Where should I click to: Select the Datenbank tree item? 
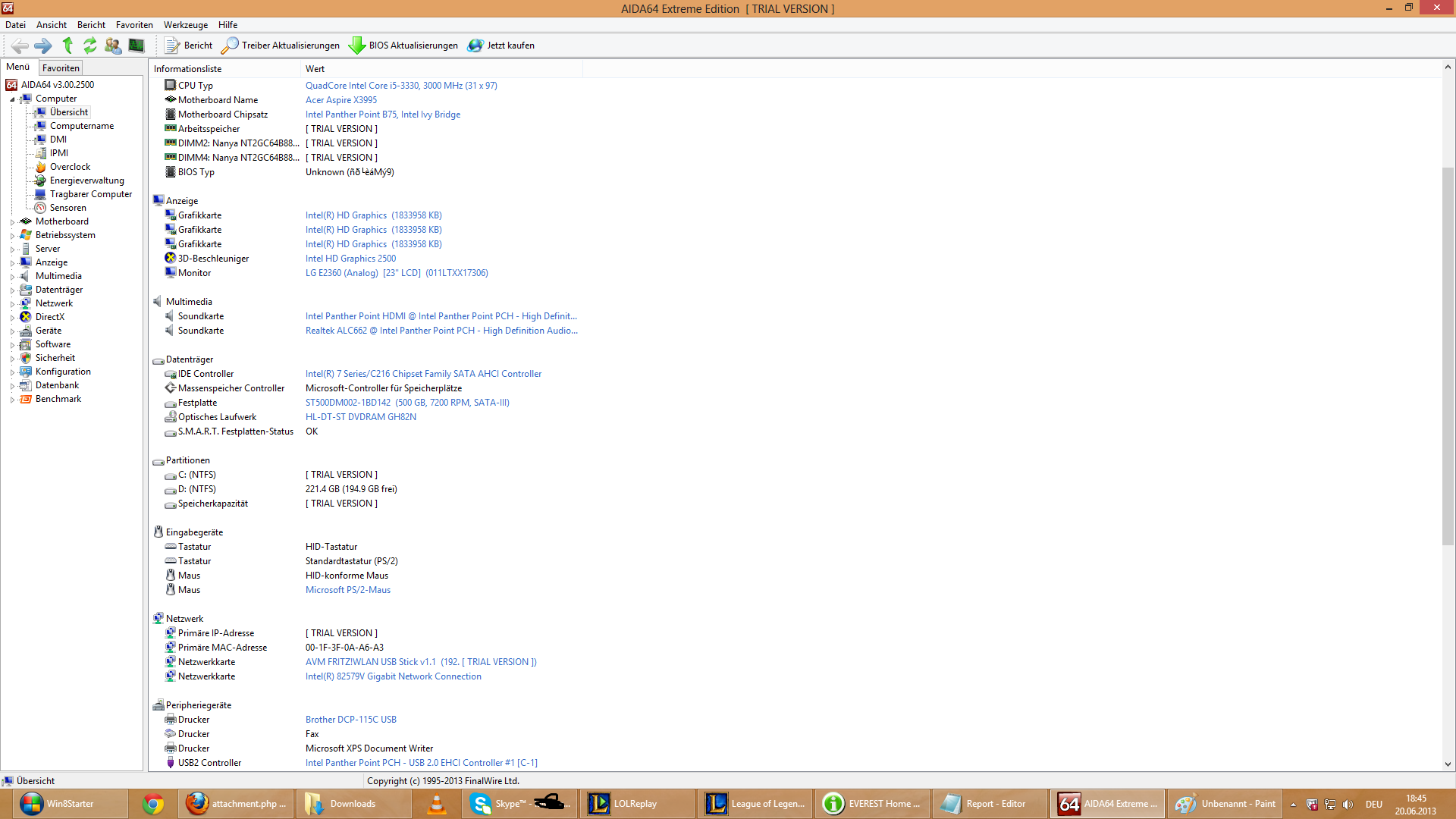tap(58, 385)
